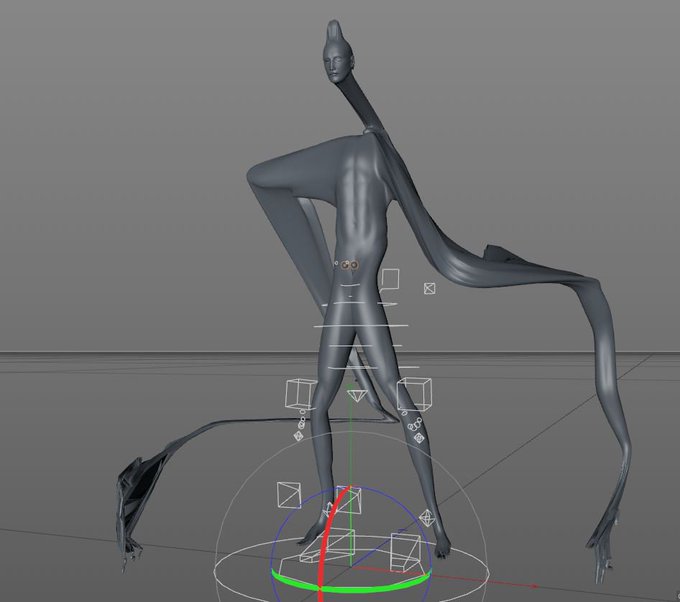Select the diamond controller below the left knee cube
This screenshot has height=602, width=680.
click(x=298, y=436)
